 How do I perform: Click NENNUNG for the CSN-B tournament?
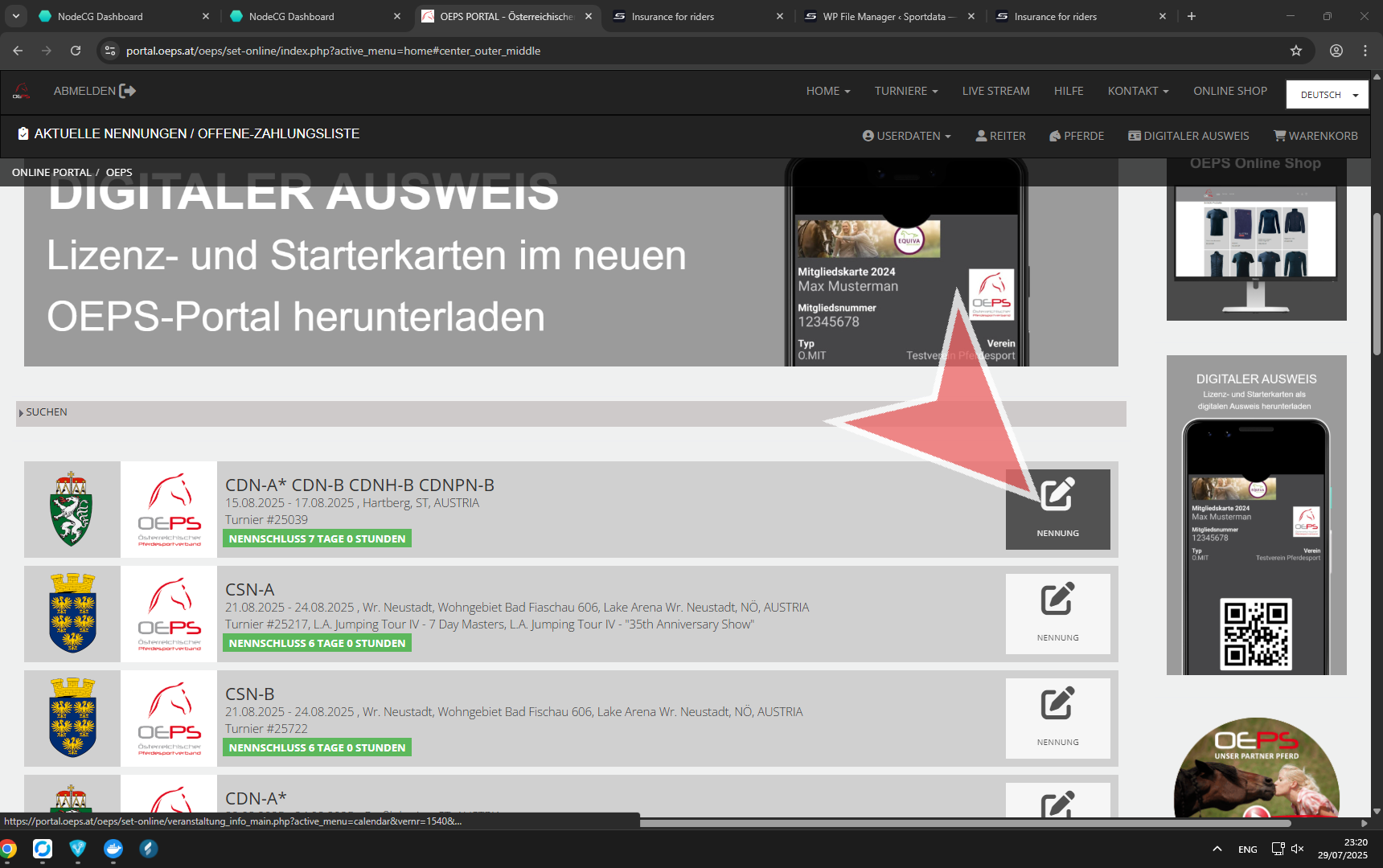1057,719
